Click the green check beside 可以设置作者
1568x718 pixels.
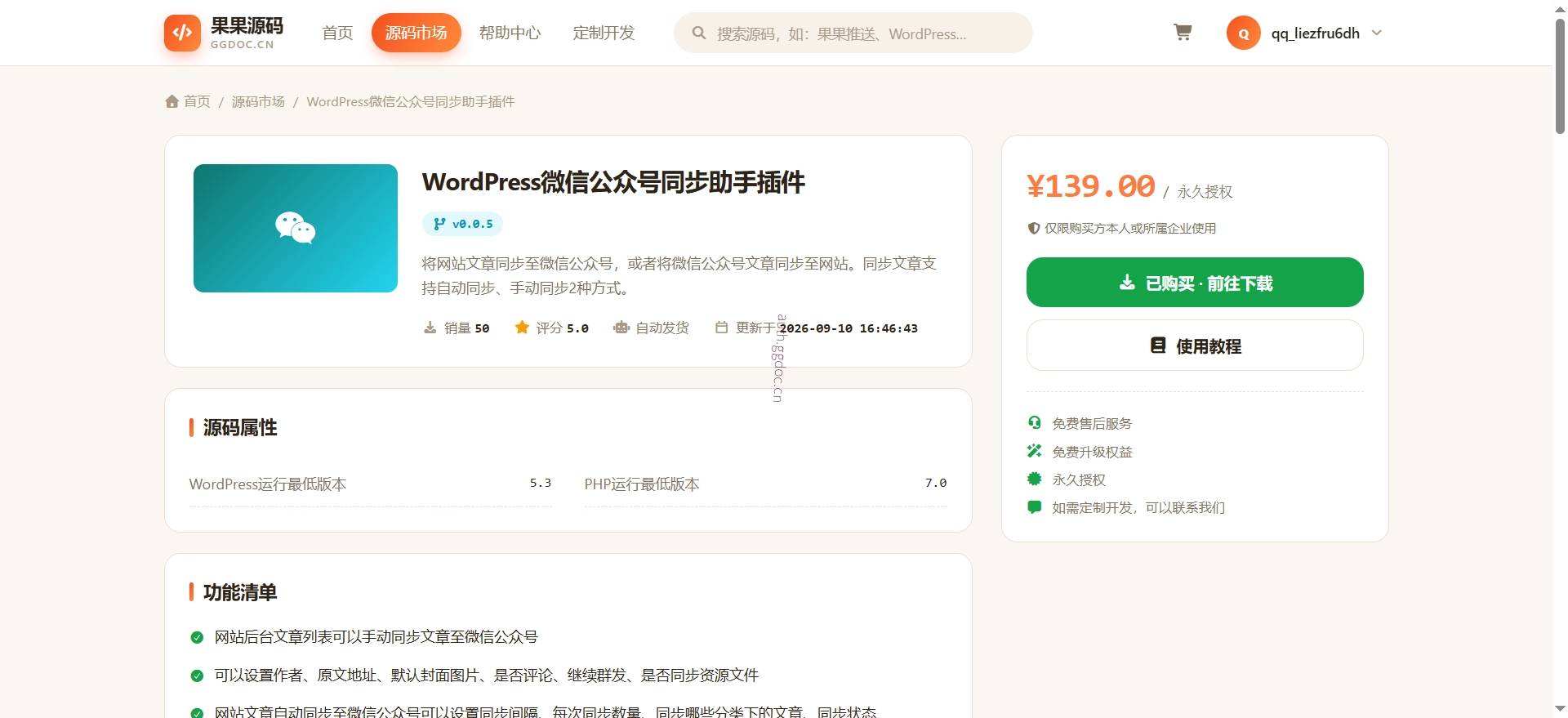(197, 676)
